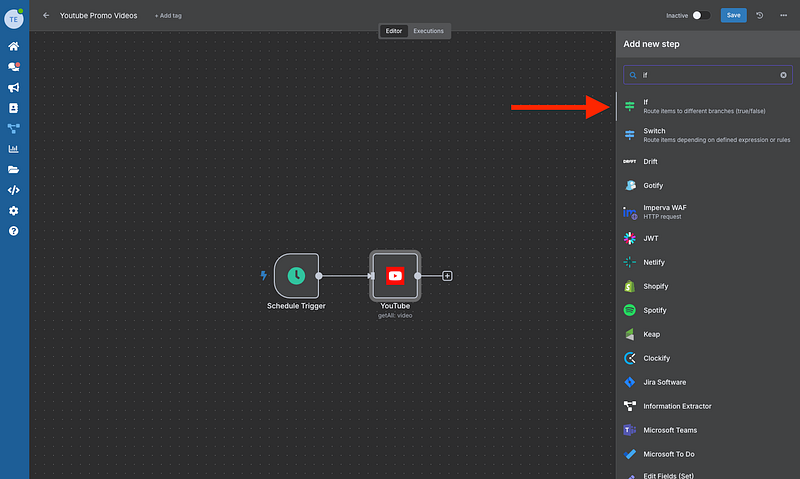The width and height of the screenshot is (800, 479).
Task: Open the megaphone announcements icon
Action: click(14, 87)
